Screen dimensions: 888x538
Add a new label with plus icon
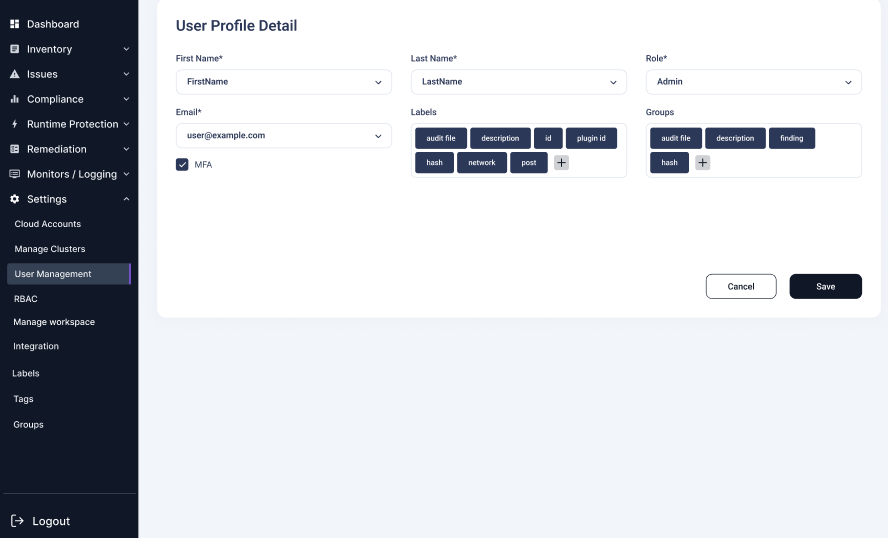pyautogui.click(x=561, y=163)
